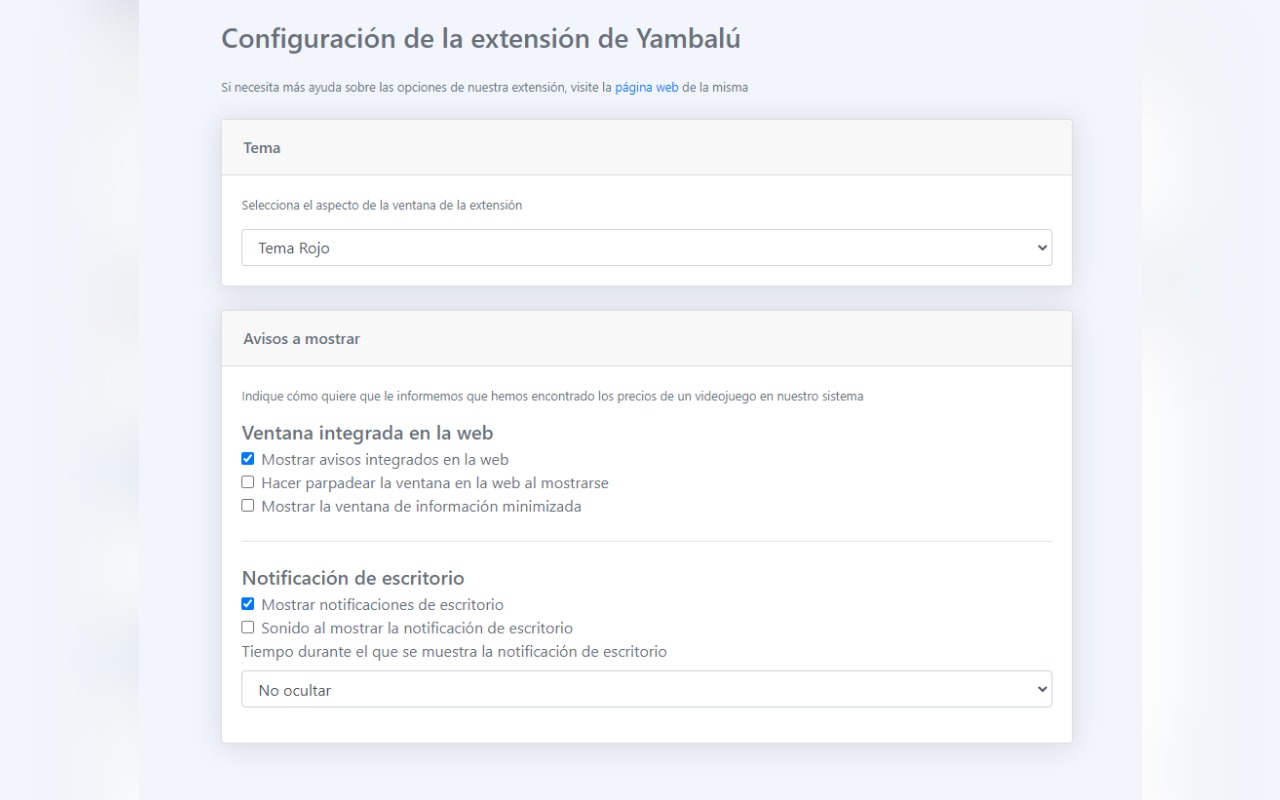Viewport: 1280px width, 800px height.
Task: Enable Sonido al mostrar la notificación
Action: point(248,628)
